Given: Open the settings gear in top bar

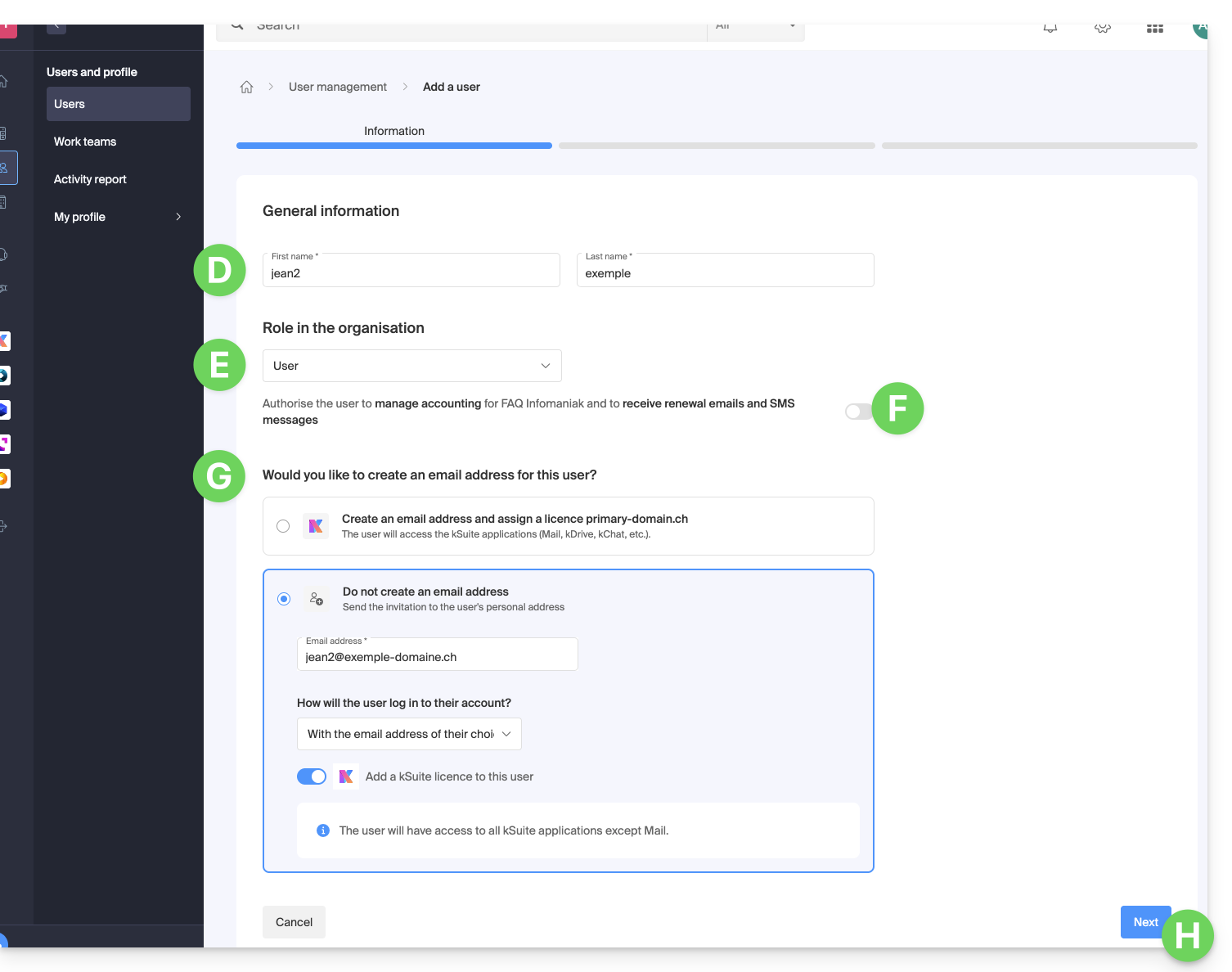Looking at the screenshot, I should [x=1102, y=28].
